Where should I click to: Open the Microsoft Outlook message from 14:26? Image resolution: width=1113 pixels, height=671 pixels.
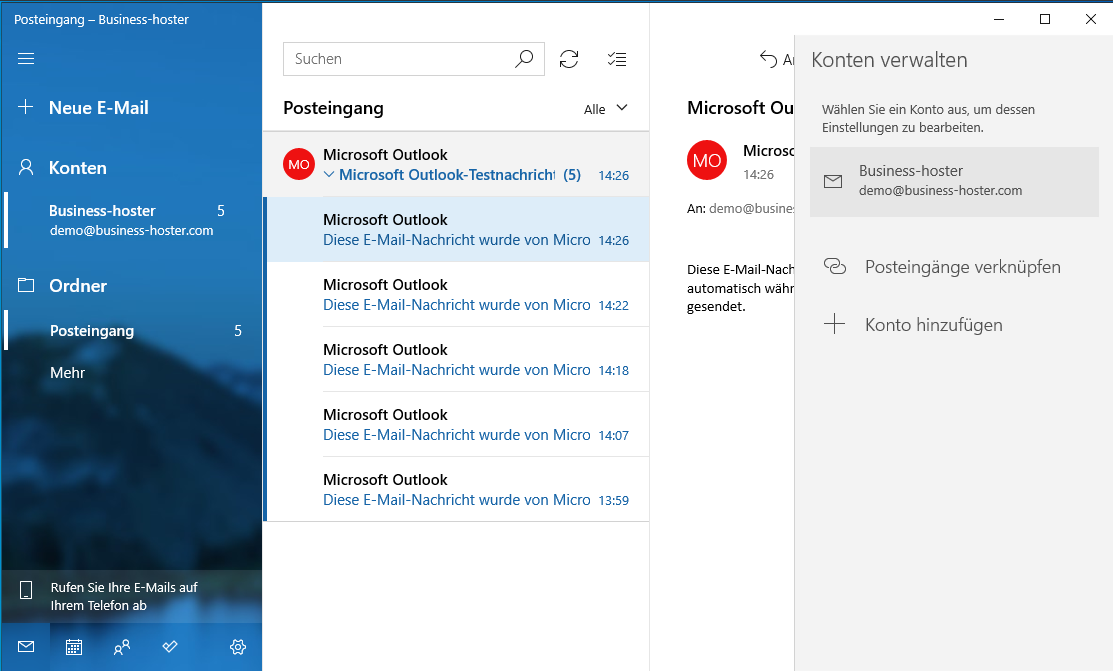pos(456,229)
